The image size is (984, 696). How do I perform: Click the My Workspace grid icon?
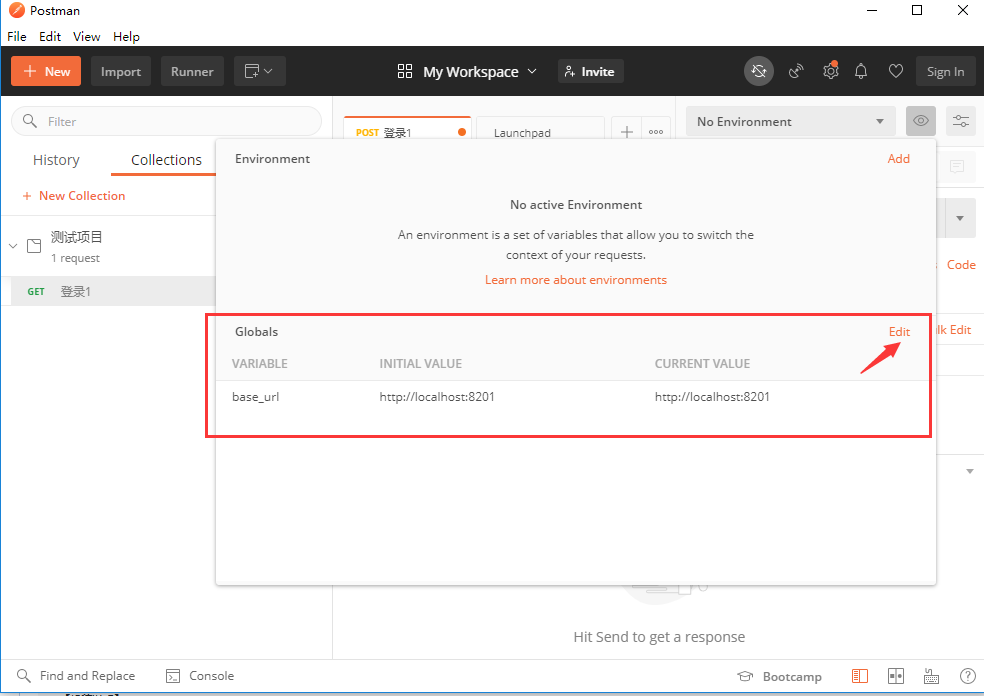405,72
